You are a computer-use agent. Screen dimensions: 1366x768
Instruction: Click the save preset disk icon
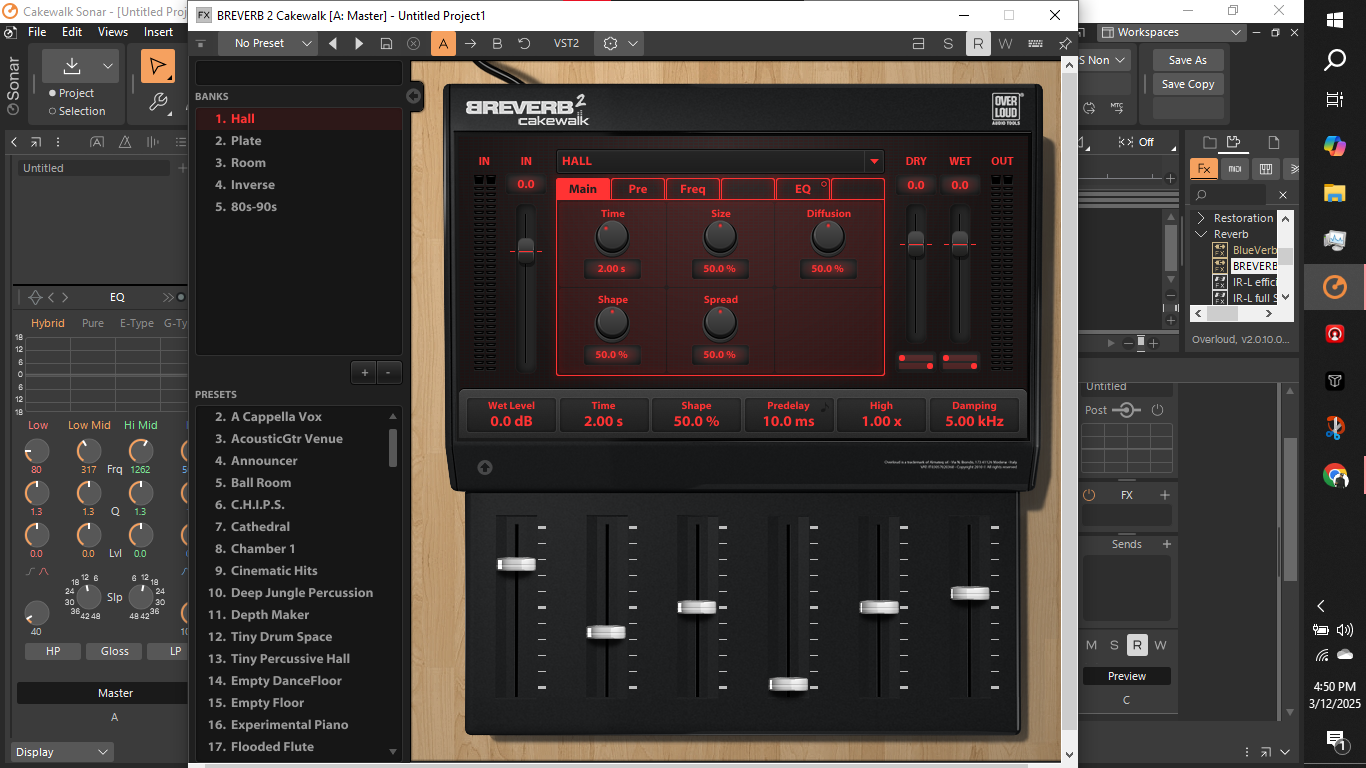tap(386, 43)
